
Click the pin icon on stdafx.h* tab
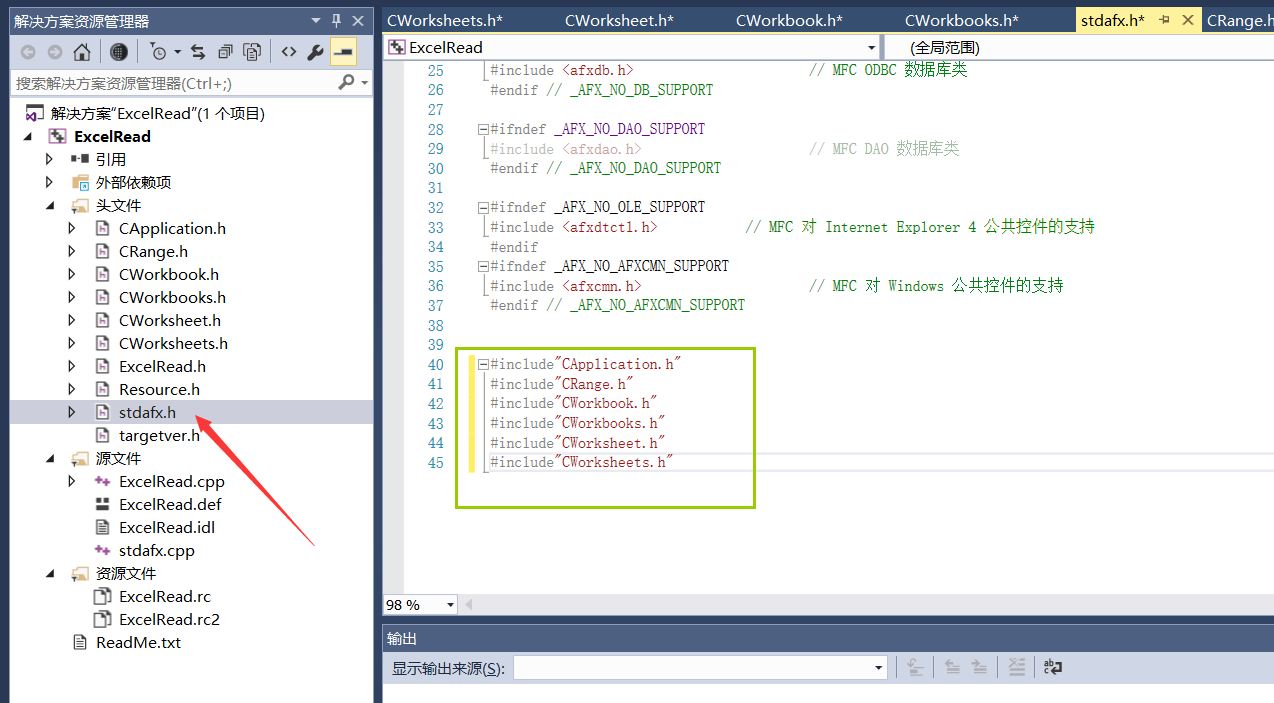[x=1165, y=20]
